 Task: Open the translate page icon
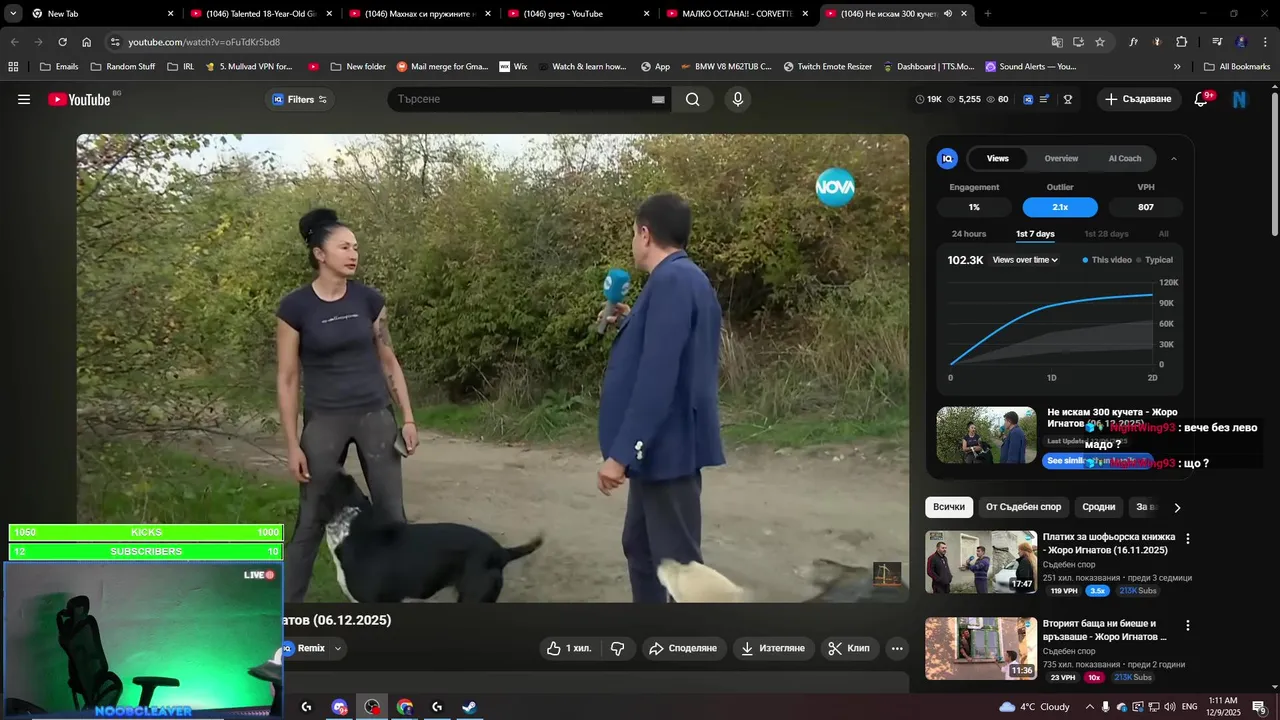click(1057, 42)
